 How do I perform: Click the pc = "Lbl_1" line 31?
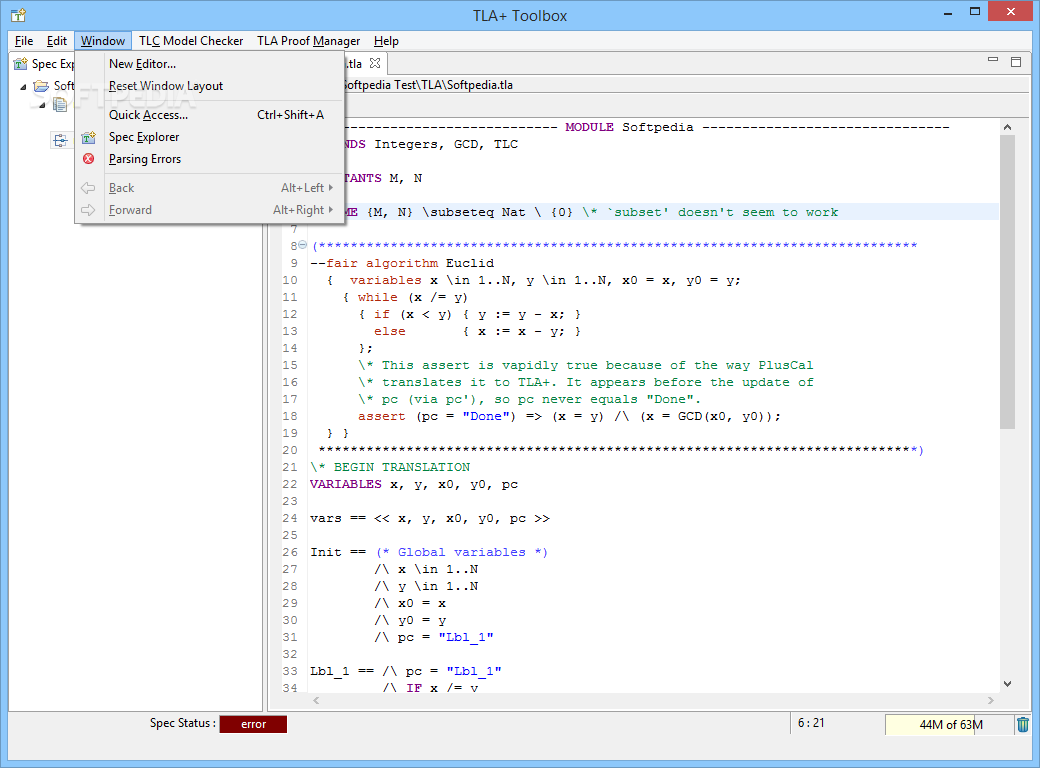(x=434, y=637)
